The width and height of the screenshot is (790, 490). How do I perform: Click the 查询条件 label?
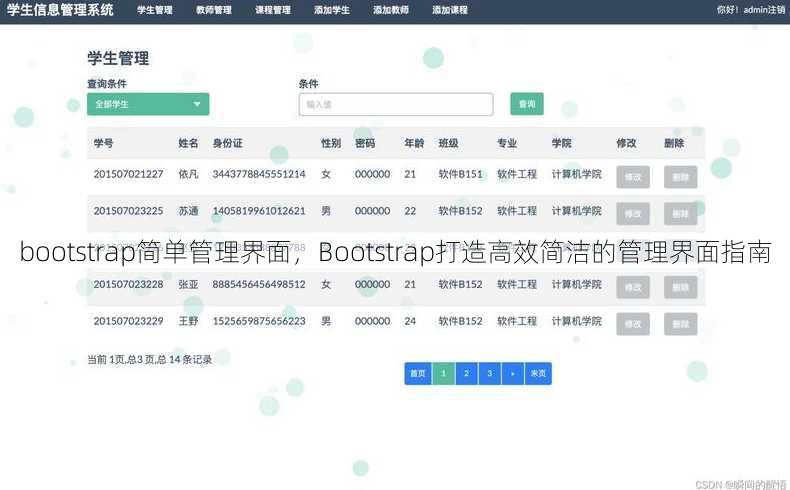pos(107,84)
